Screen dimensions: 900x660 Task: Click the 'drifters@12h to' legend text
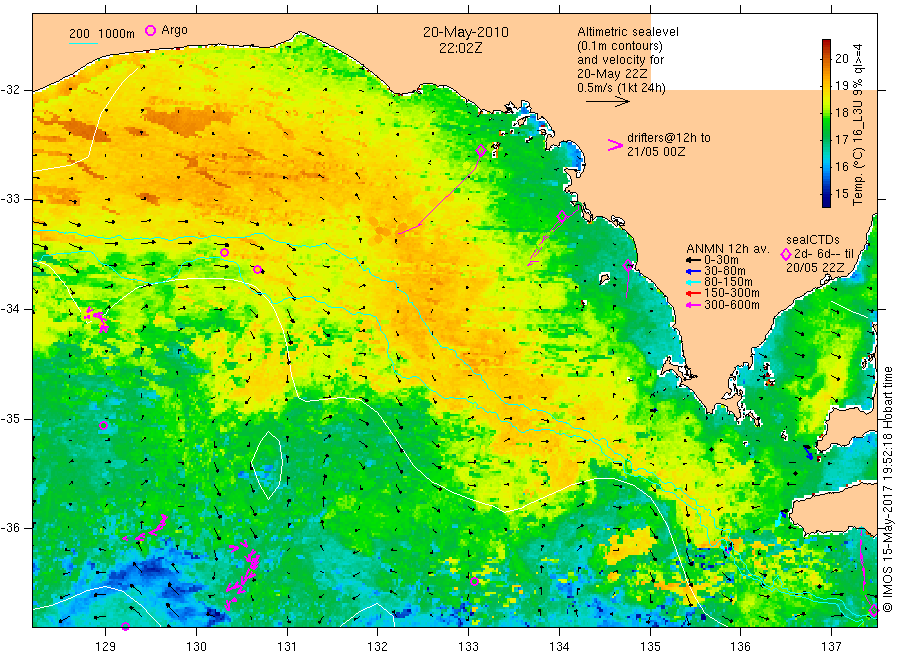669,138
